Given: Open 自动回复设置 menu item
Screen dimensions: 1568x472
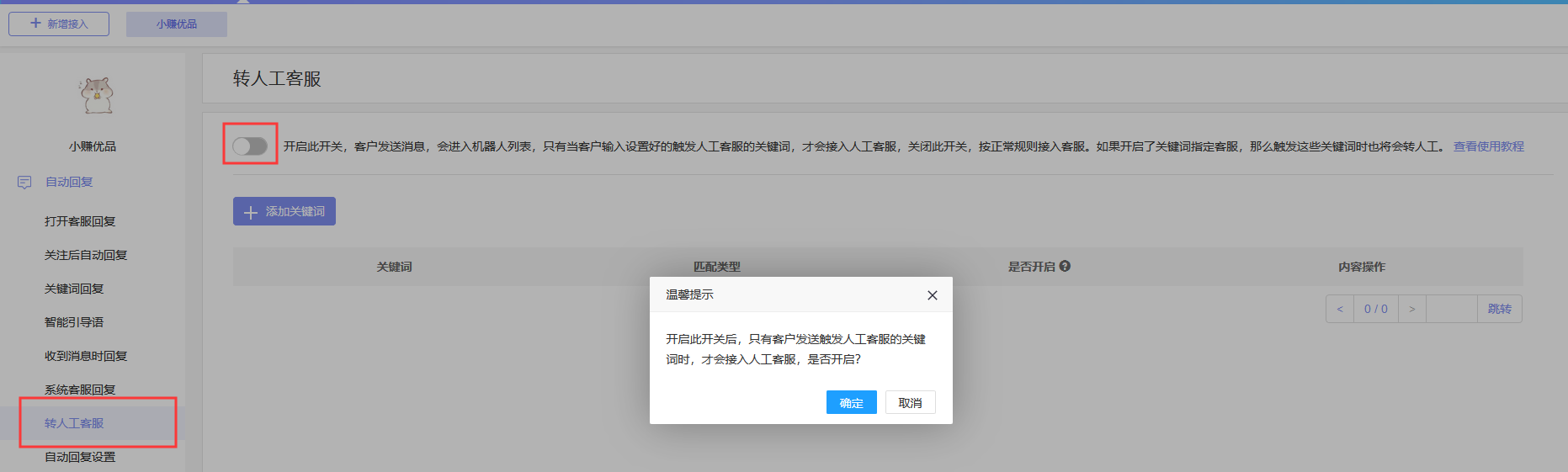Looking at the screenshot, I should [x=80, y=457].
